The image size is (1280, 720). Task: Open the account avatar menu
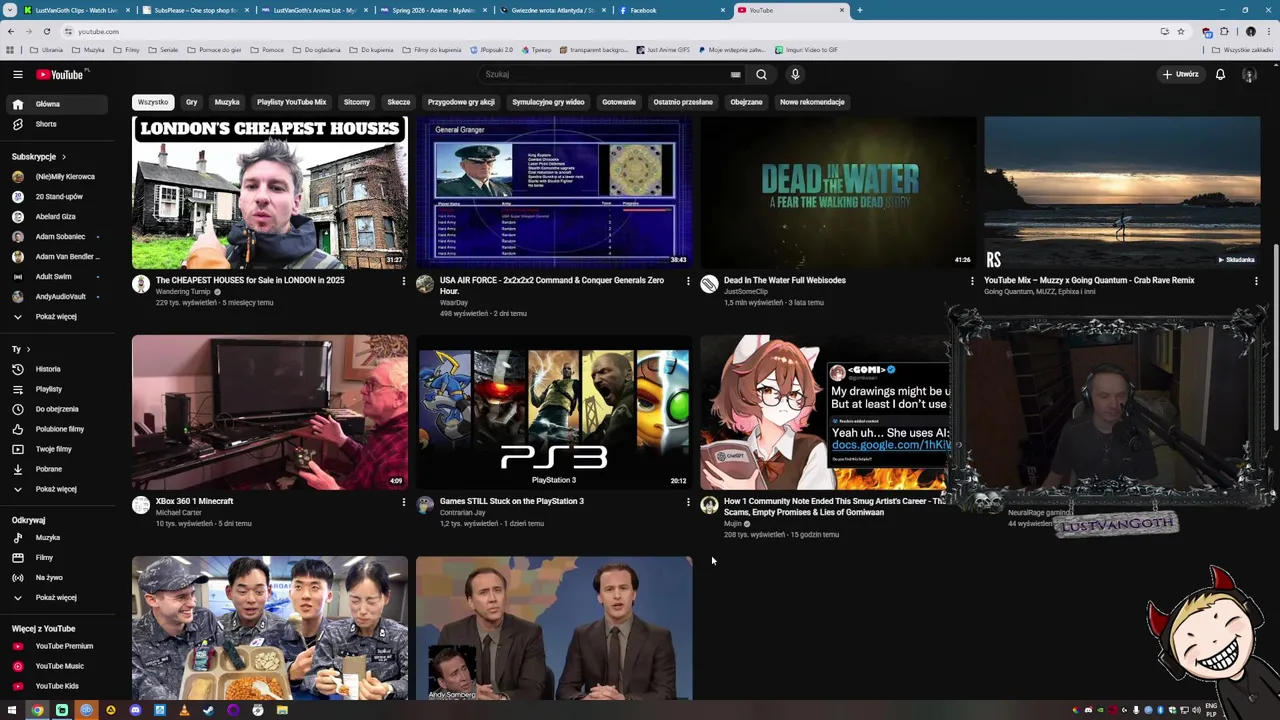(x=1249, y=74)
